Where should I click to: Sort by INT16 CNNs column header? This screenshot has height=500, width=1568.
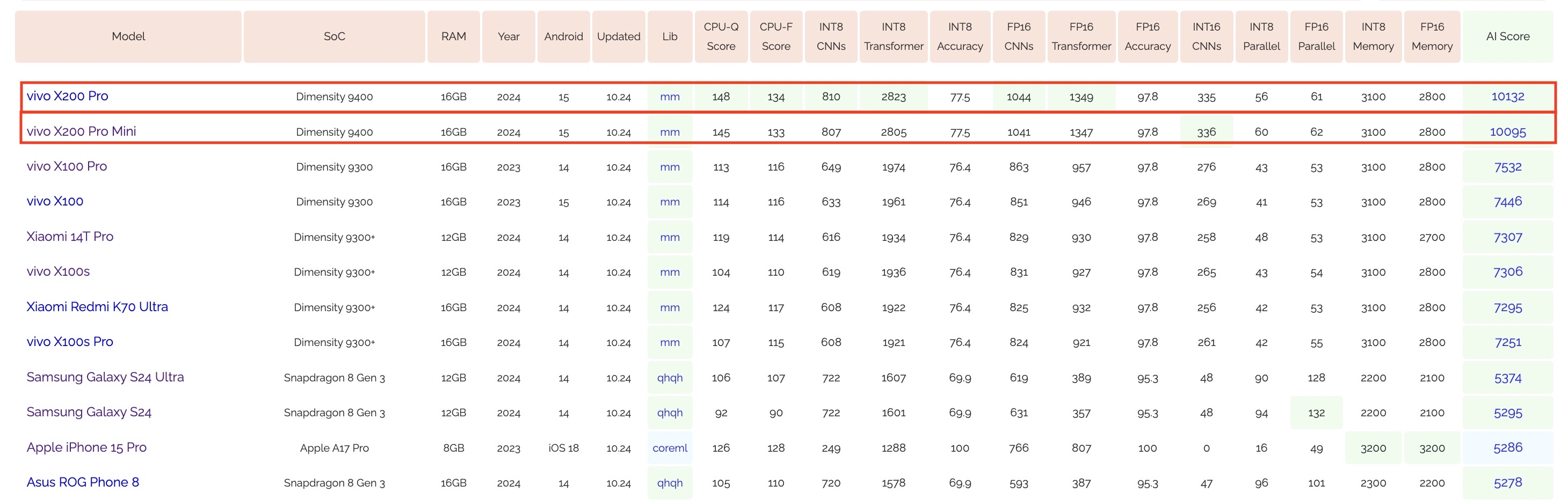pyautogui.click(x=1207, y=36)
